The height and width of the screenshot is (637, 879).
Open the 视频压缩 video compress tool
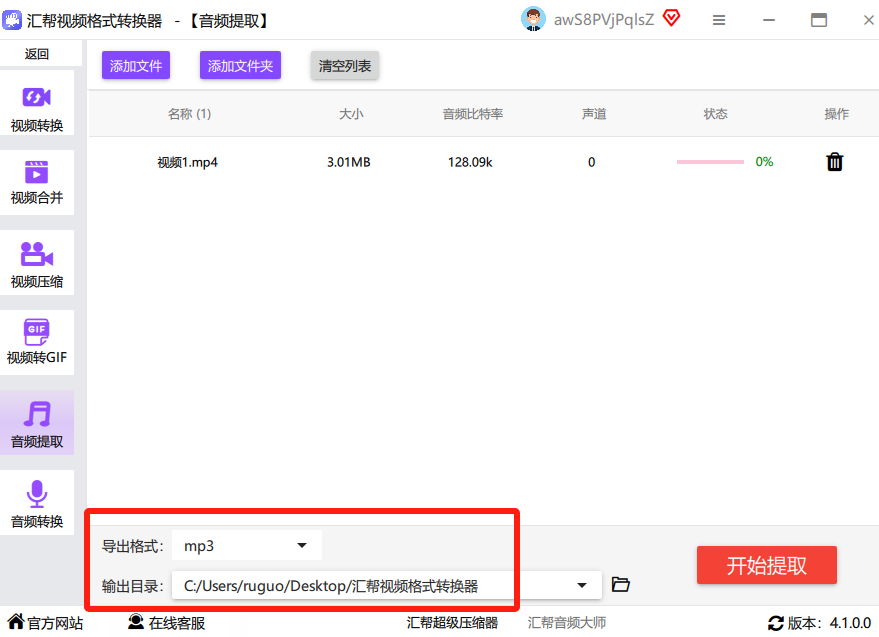click(36, 262)
